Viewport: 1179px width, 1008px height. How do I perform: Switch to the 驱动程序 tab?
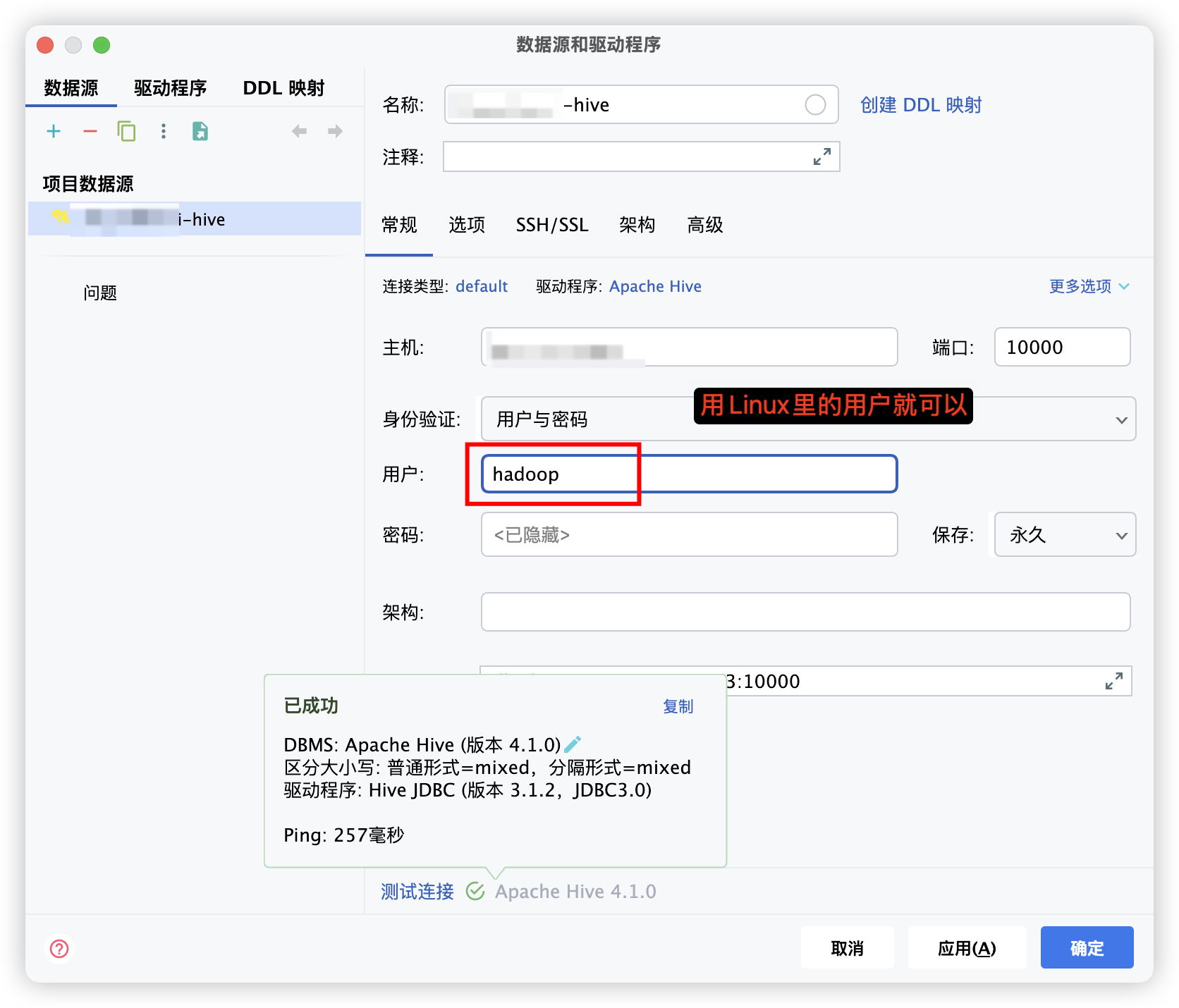pos(169,87)
